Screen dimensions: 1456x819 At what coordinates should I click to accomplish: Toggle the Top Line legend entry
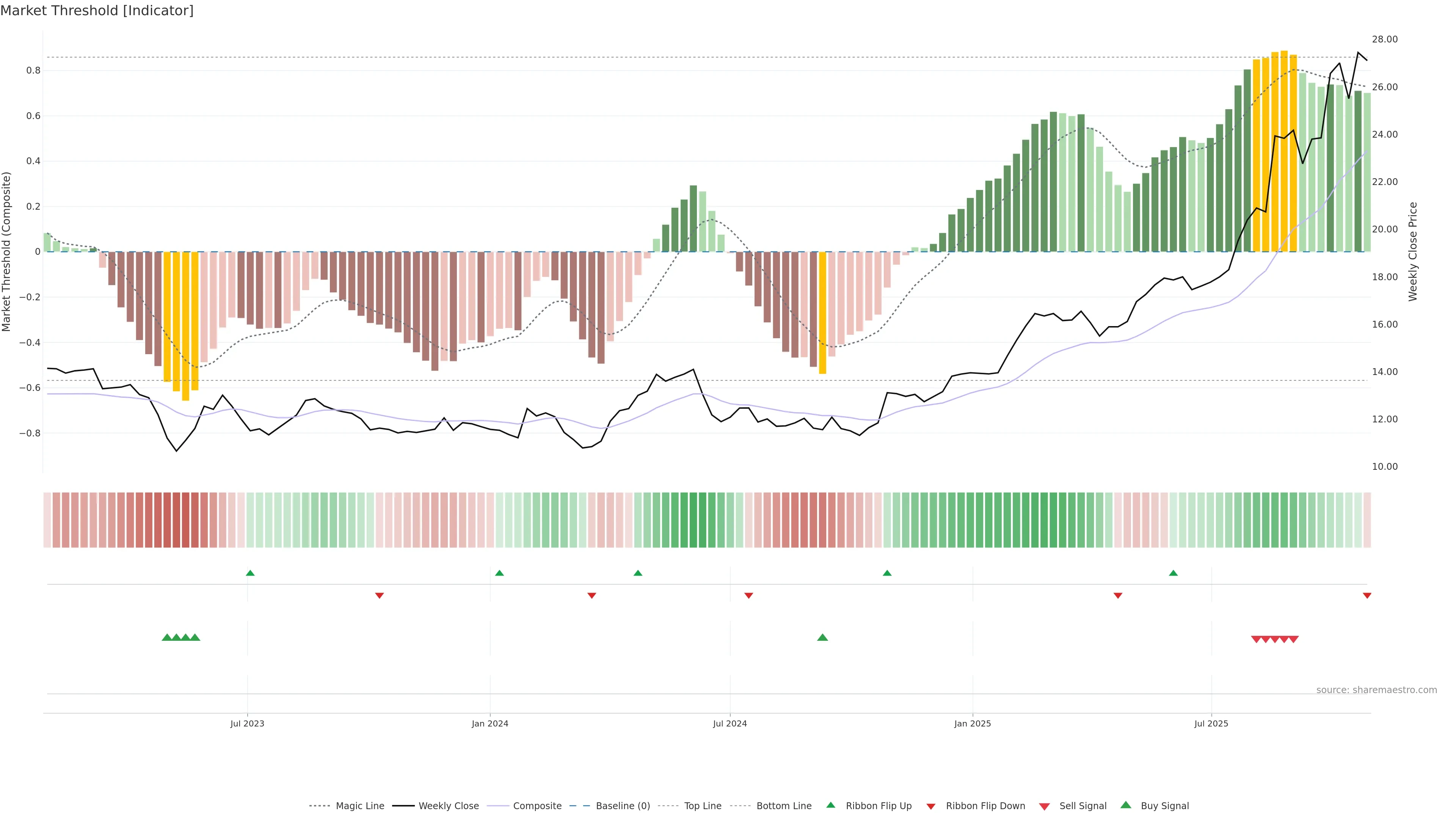click(x=703, y=806)
